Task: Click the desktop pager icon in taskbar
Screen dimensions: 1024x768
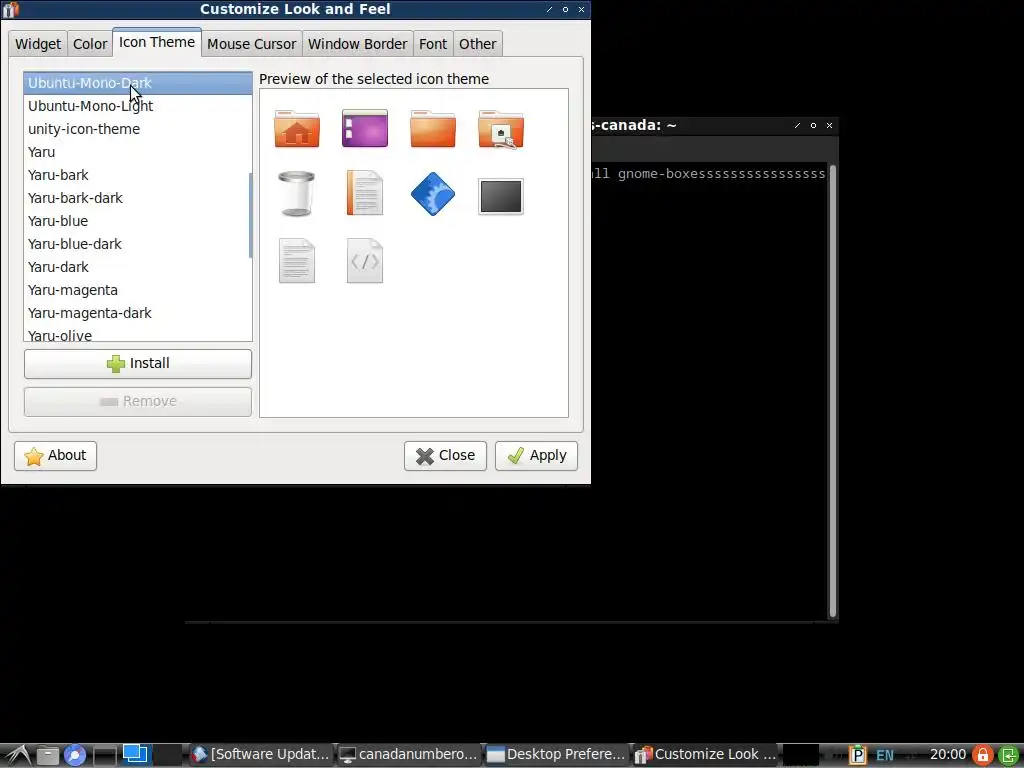Action: click(x=135, y=754)
